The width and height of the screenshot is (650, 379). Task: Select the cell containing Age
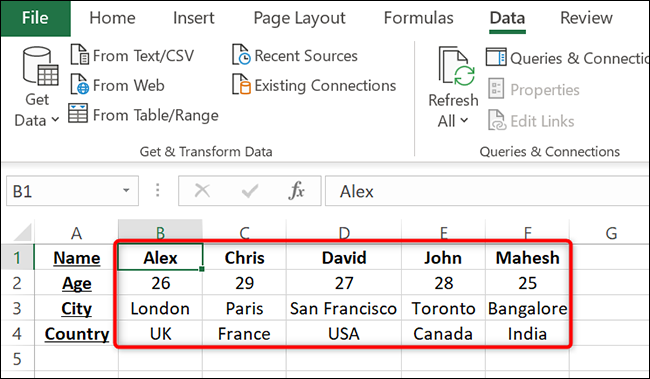click(x=76, y=283)
